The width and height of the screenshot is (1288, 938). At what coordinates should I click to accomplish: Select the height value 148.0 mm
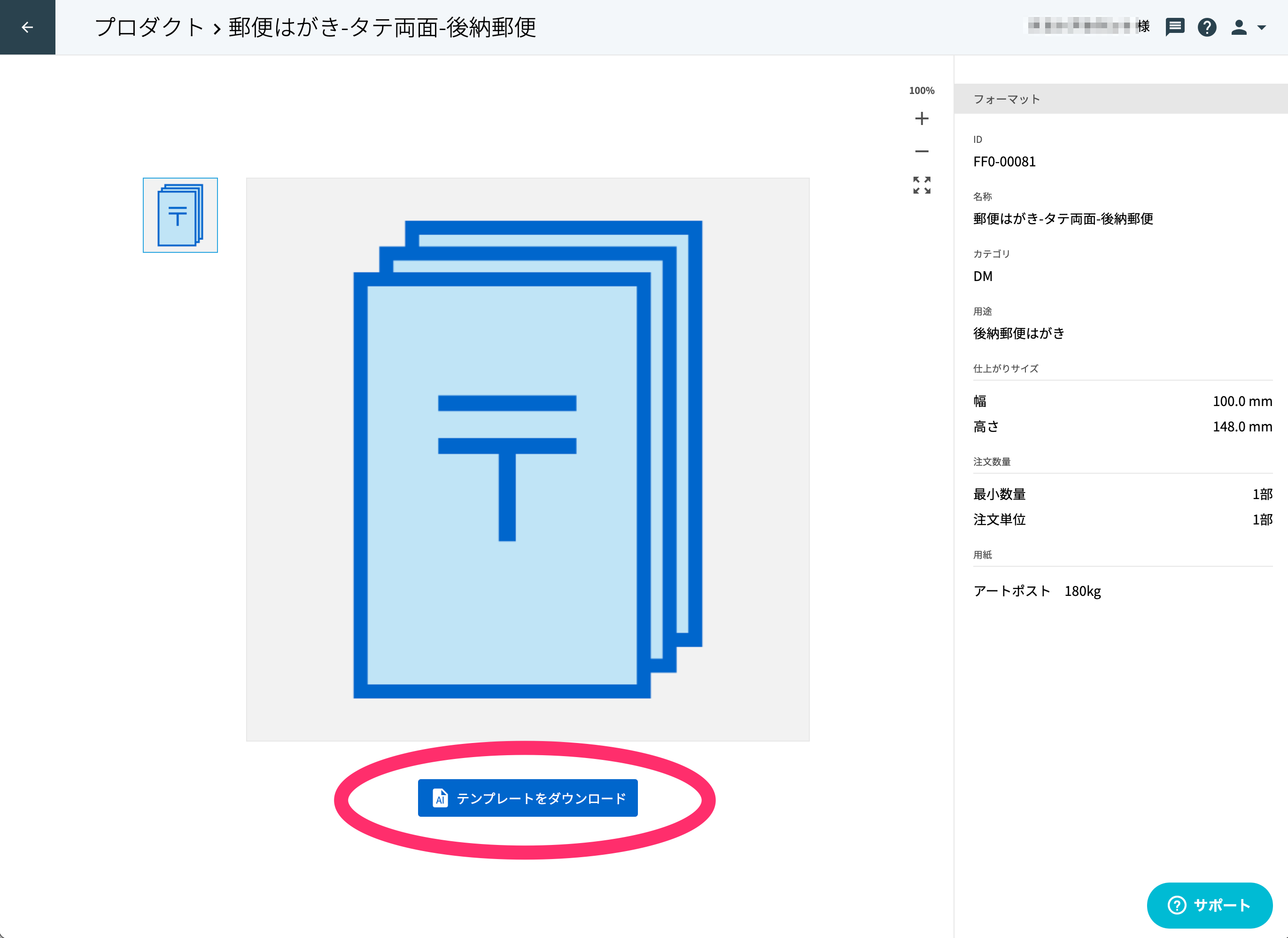pyautogui.click(x=1242, y=427)
